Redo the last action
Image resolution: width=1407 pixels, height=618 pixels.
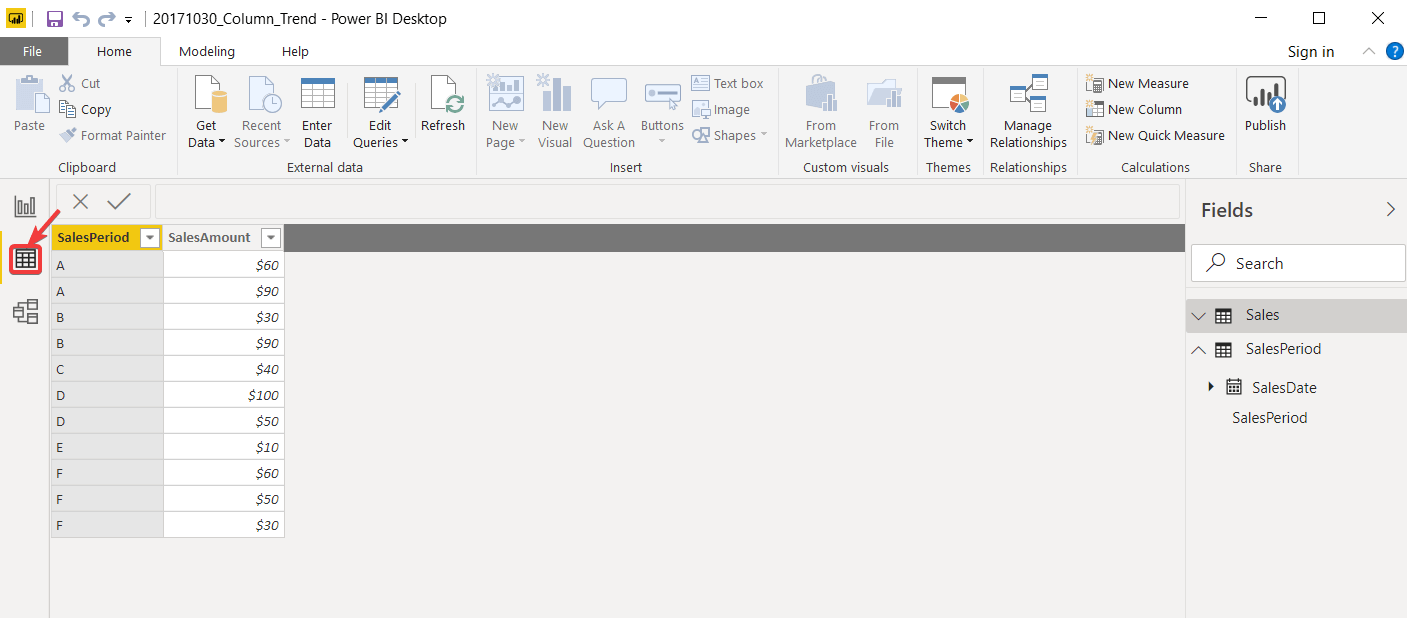coord(106,19)
